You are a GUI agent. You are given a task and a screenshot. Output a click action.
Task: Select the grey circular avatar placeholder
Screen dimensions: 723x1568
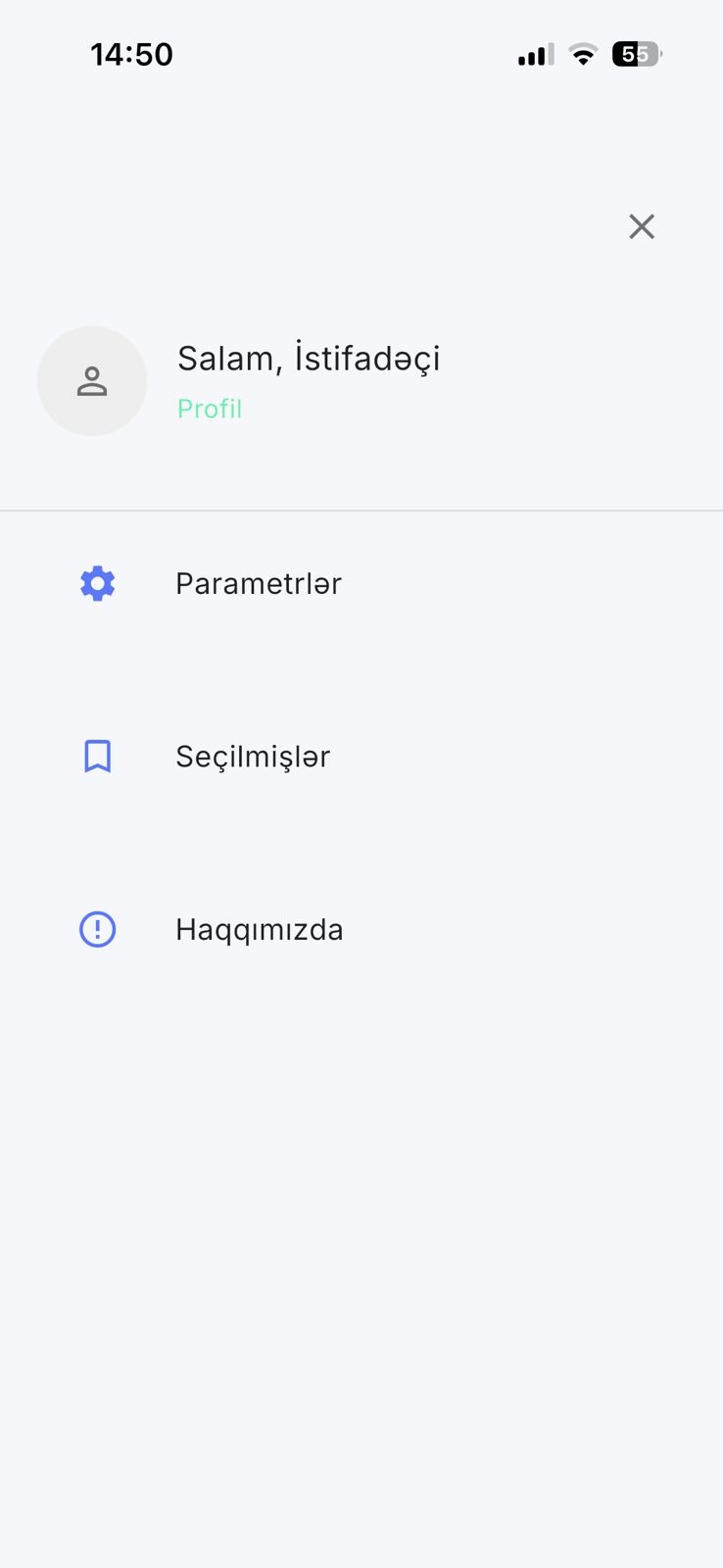(92, 381)
